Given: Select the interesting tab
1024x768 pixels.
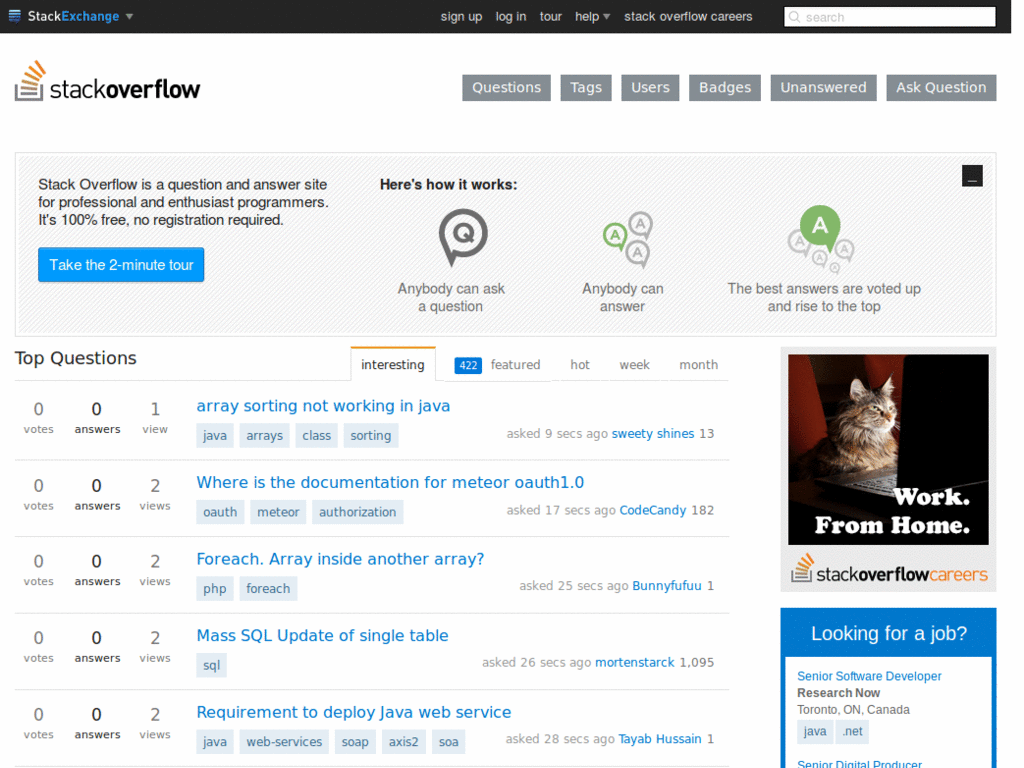Looking at the screenshot, I should click(x=392, y=364).
